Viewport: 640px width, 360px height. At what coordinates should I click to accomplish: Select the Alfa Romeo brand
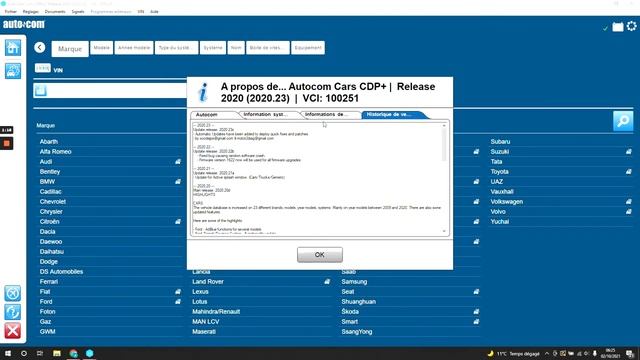[56, 152]
